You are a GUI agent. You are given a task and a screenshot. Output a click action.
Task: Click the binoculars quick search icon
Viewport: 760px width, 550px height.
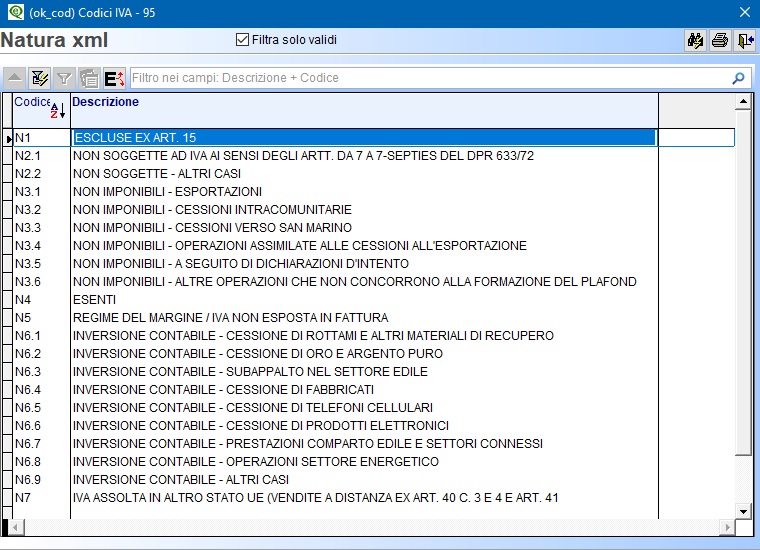click(695, 41)
